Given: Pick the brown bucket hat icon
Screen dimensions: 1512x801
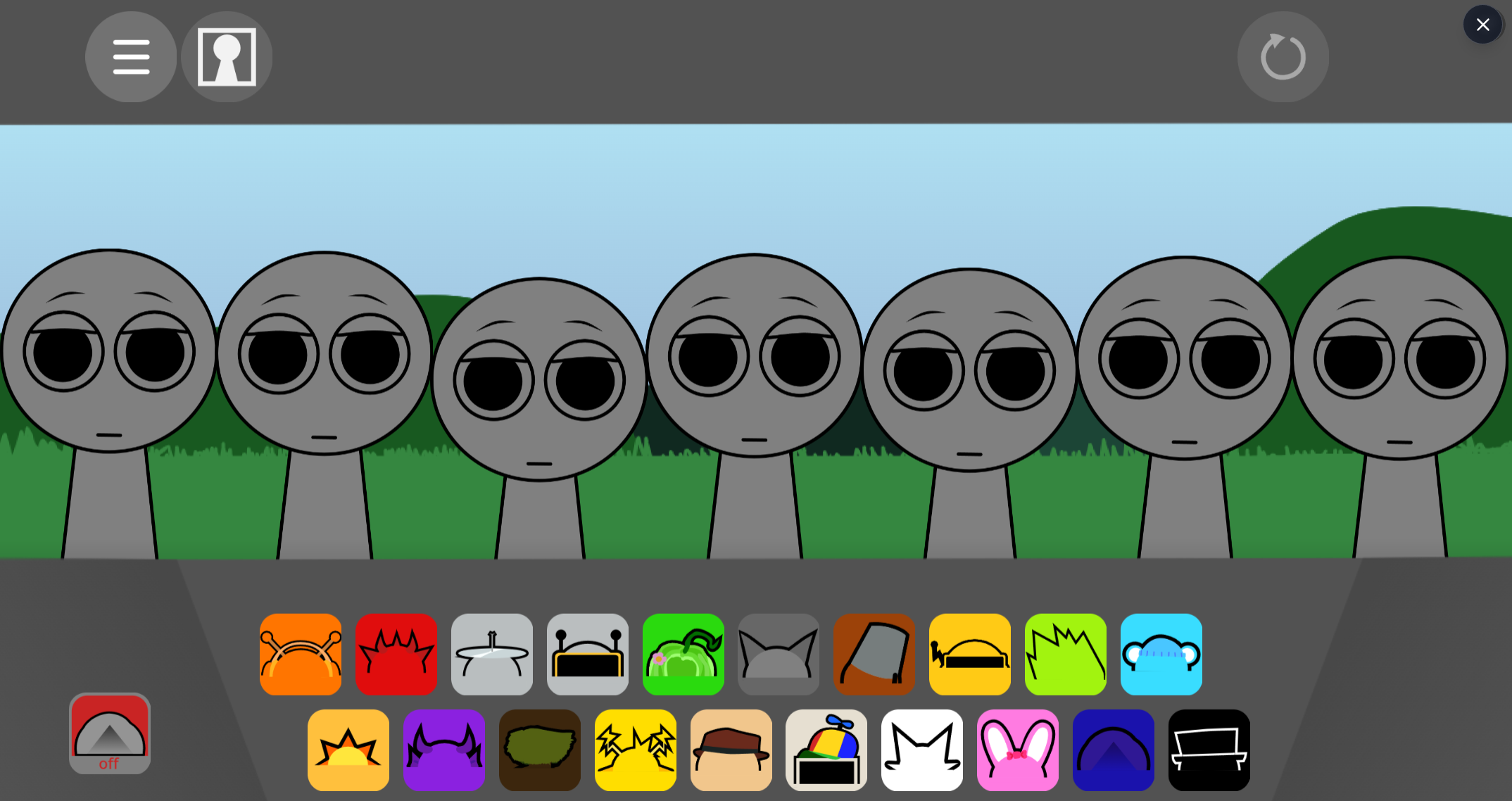Looking at the screenshot, I should click(x=874, y=654).
